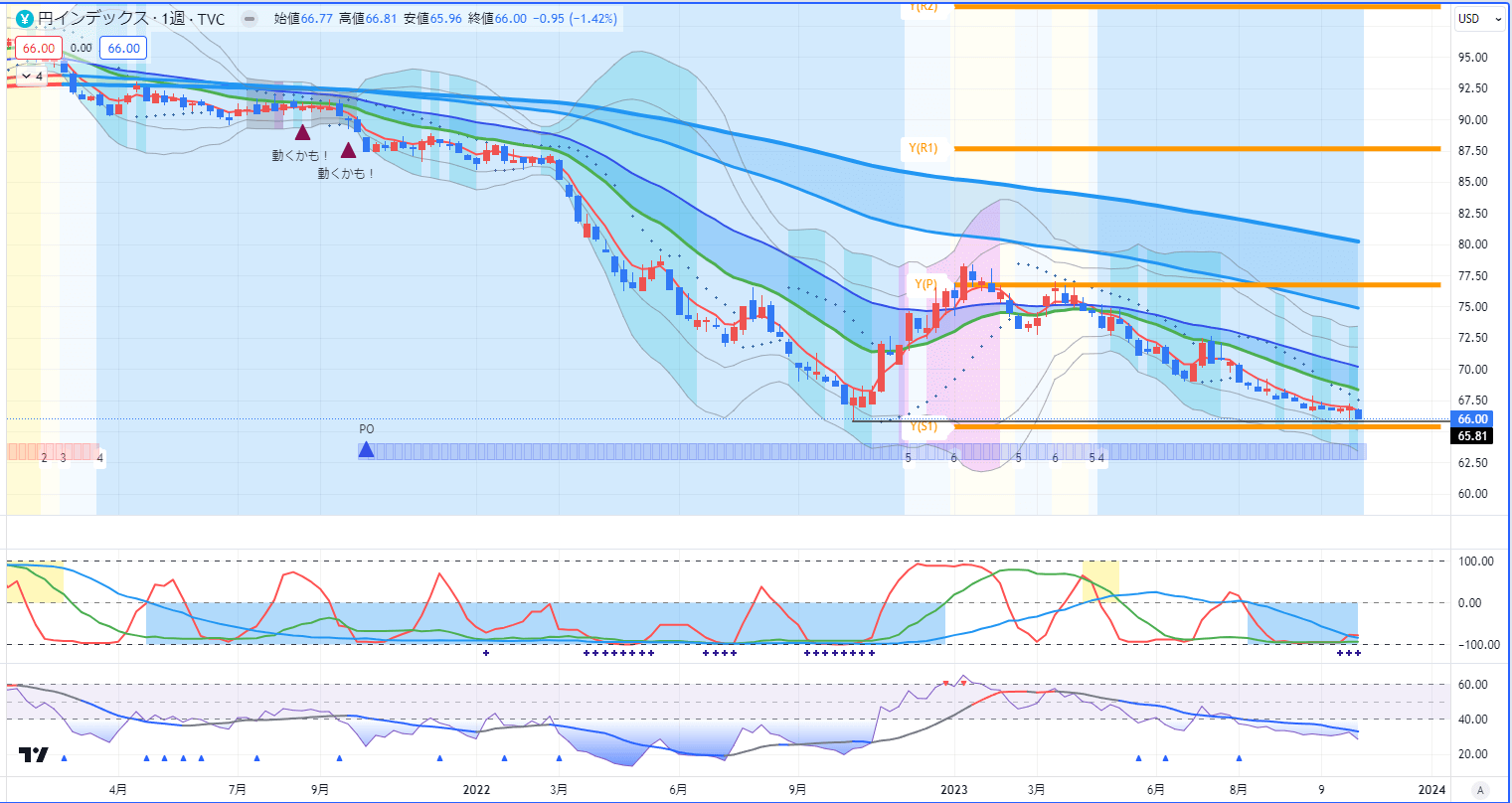Click the blue 66.00 current price label
Viewport: 1512px width, 803px height.
click(x=1473, y=419)
